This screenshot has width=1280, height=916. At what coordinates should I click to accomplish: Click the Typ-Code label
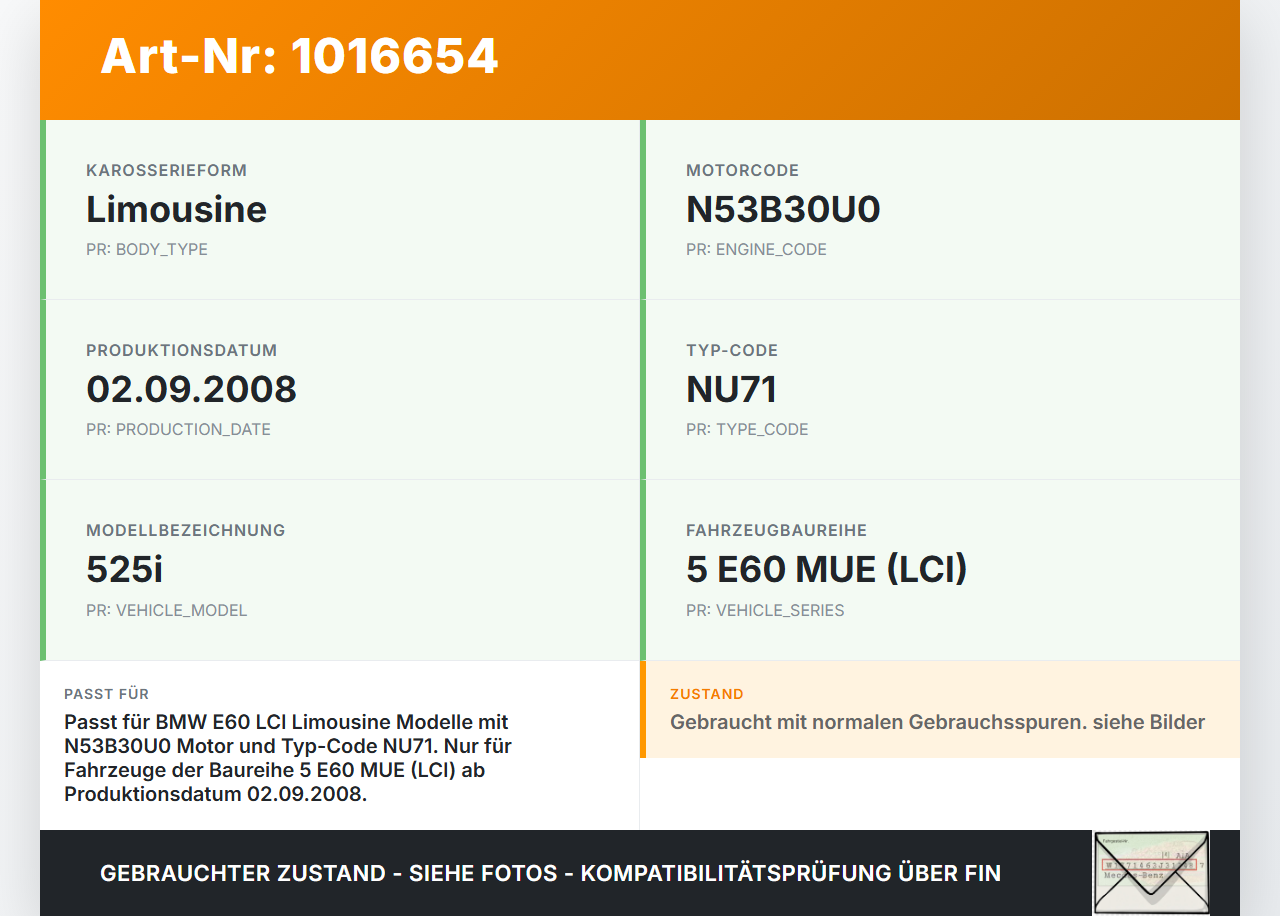[731, 351]
